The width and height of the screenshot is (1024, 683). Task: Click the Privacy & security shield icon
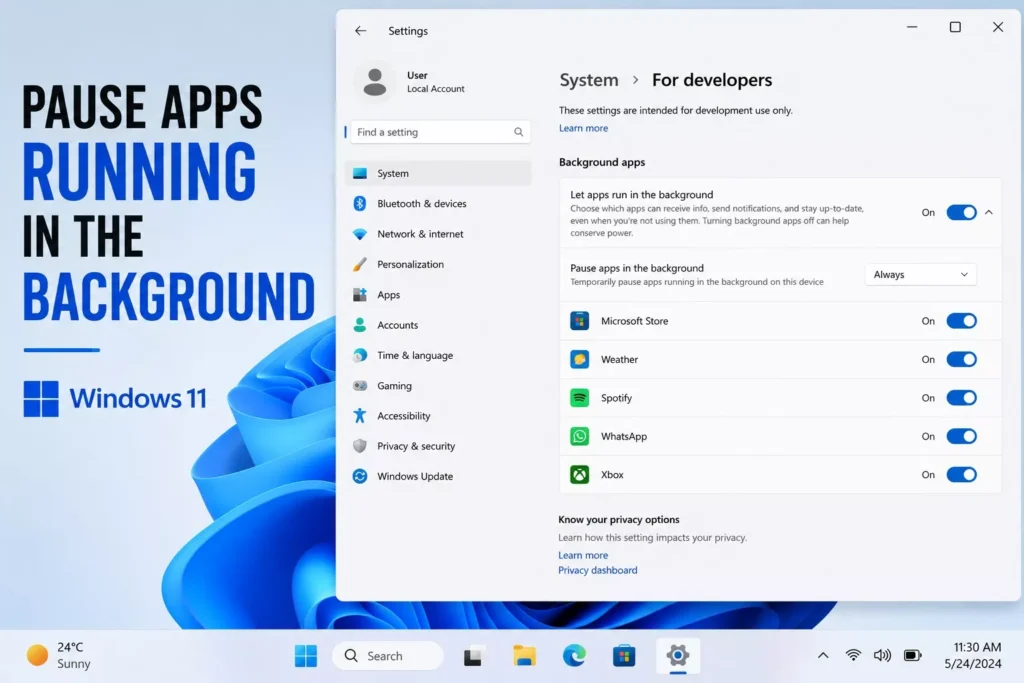coord(360,446)
